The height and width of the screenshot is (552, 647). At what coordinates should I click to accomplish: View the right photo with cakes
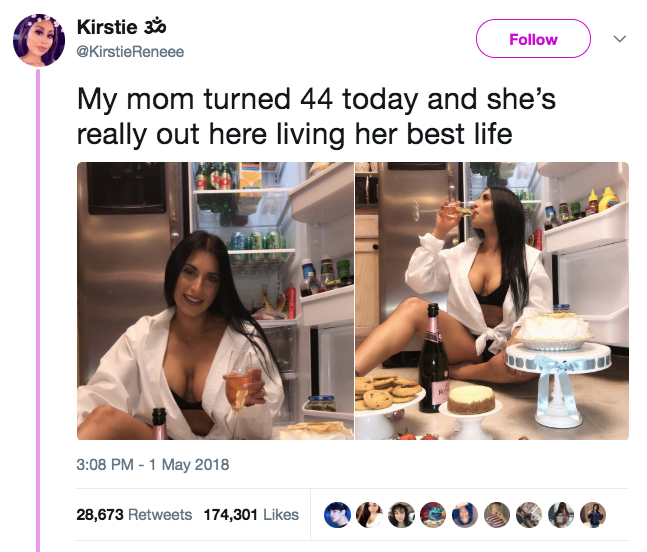[492, 301]
